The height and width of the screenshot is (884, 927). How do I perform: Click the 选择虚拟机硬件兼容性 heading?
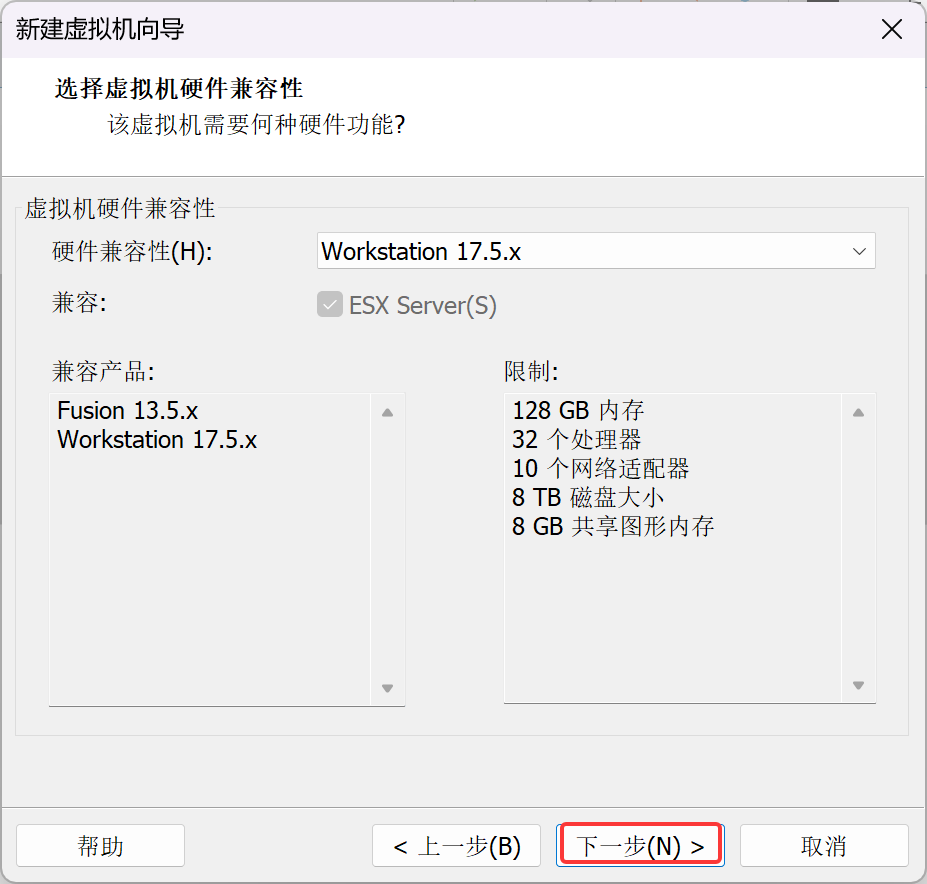(179, 89)
